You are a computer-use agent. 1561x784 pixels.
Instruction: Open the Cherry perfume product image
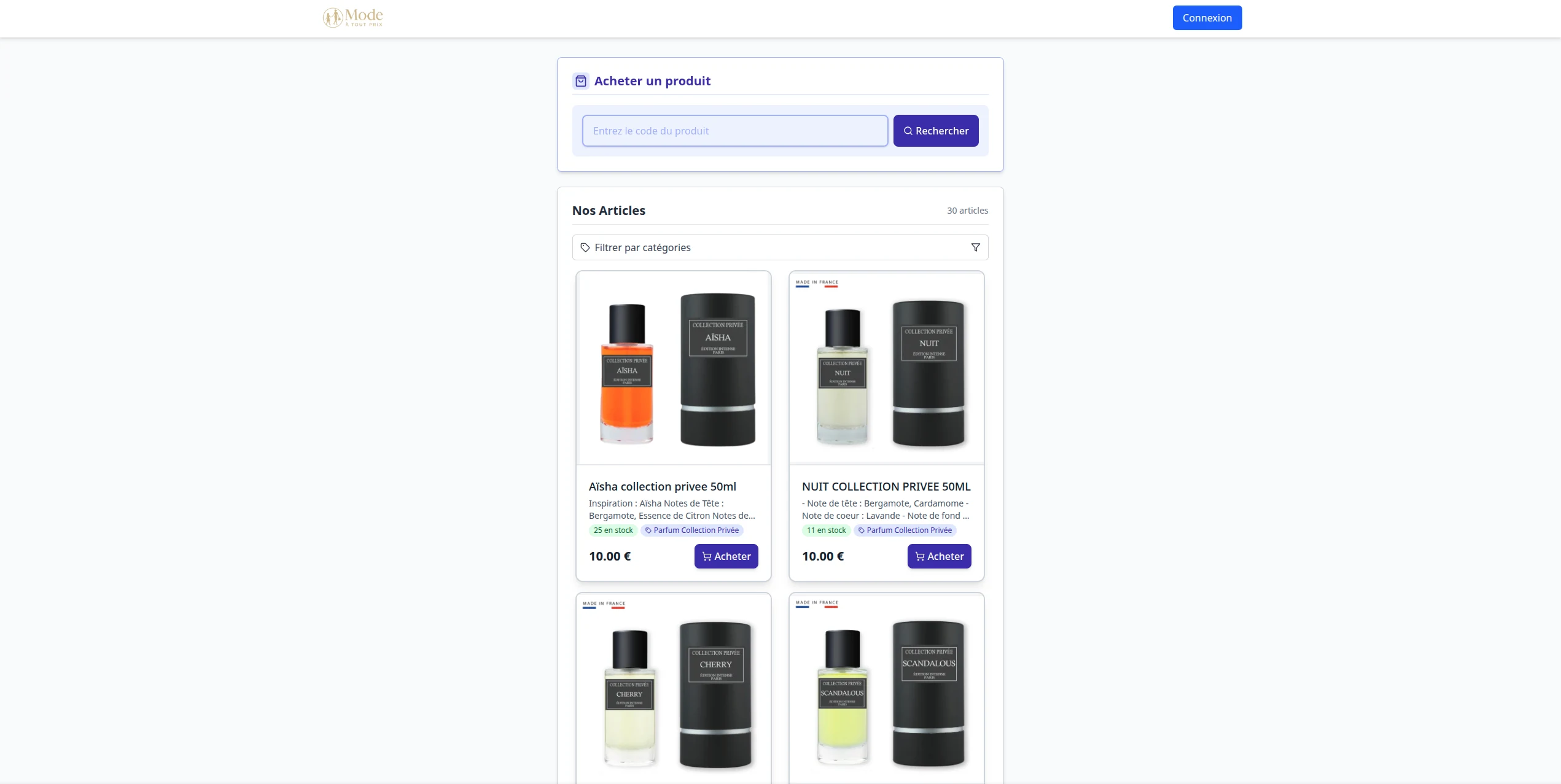pos(674,689)
